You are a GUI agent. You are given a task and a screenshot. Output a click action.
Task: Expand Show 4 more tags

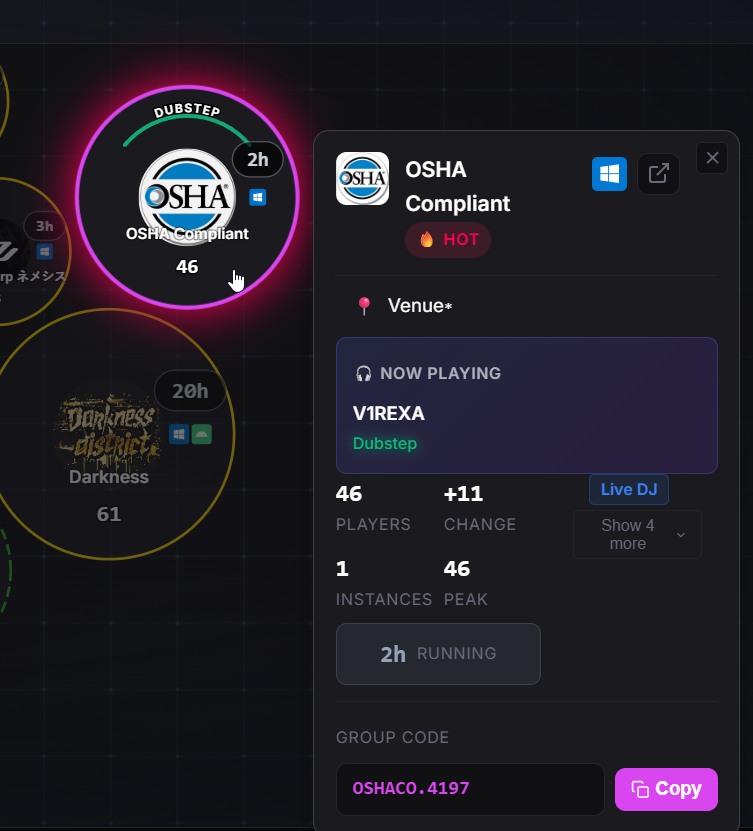637,534
